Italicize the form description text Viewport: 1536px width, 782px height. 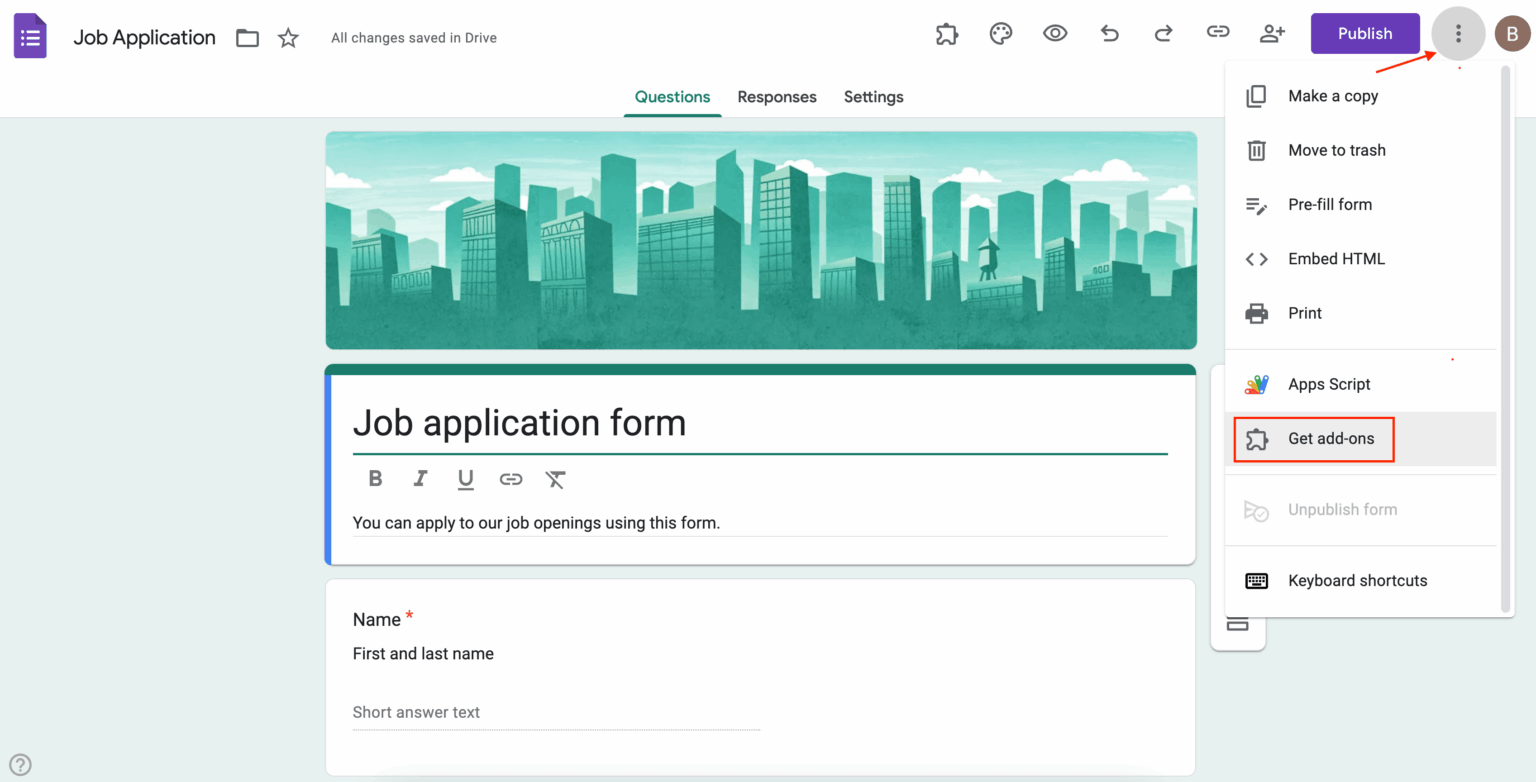click(420, 479)
